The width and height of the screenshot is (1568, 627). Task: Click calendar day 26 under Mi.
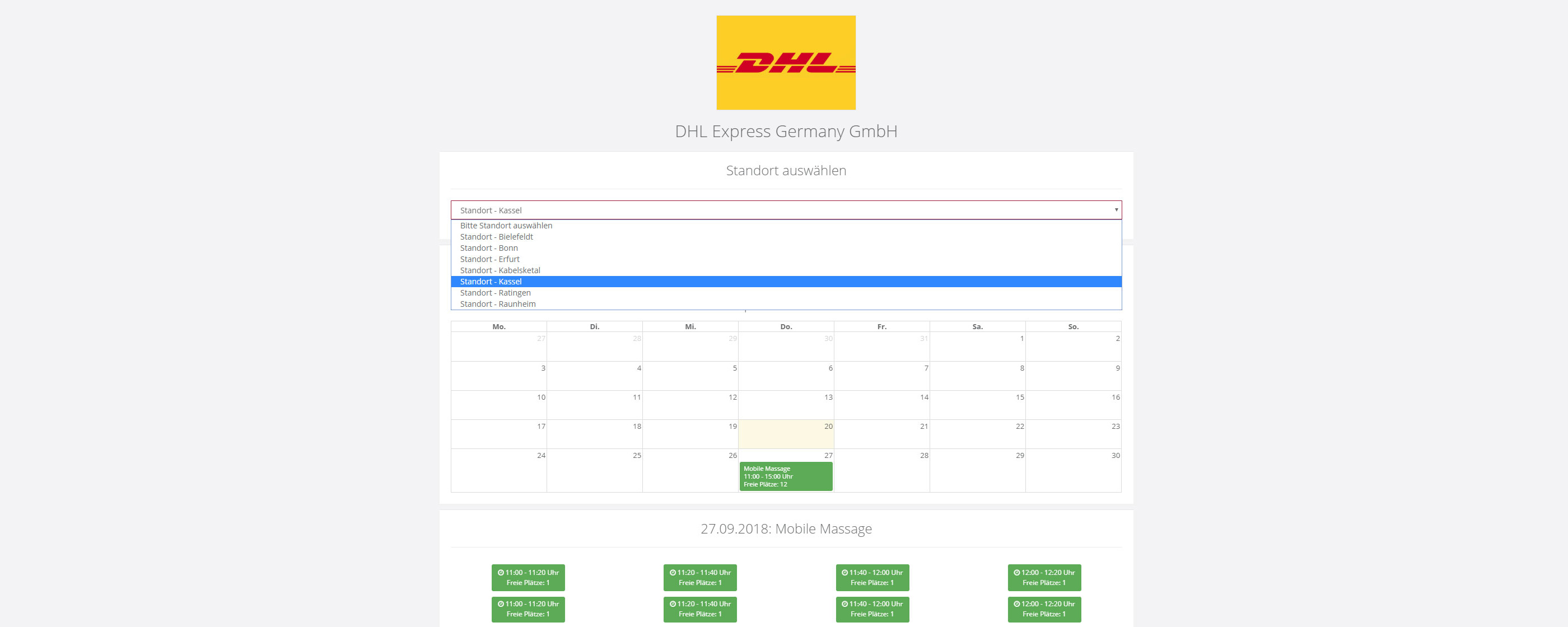[690, 471]
